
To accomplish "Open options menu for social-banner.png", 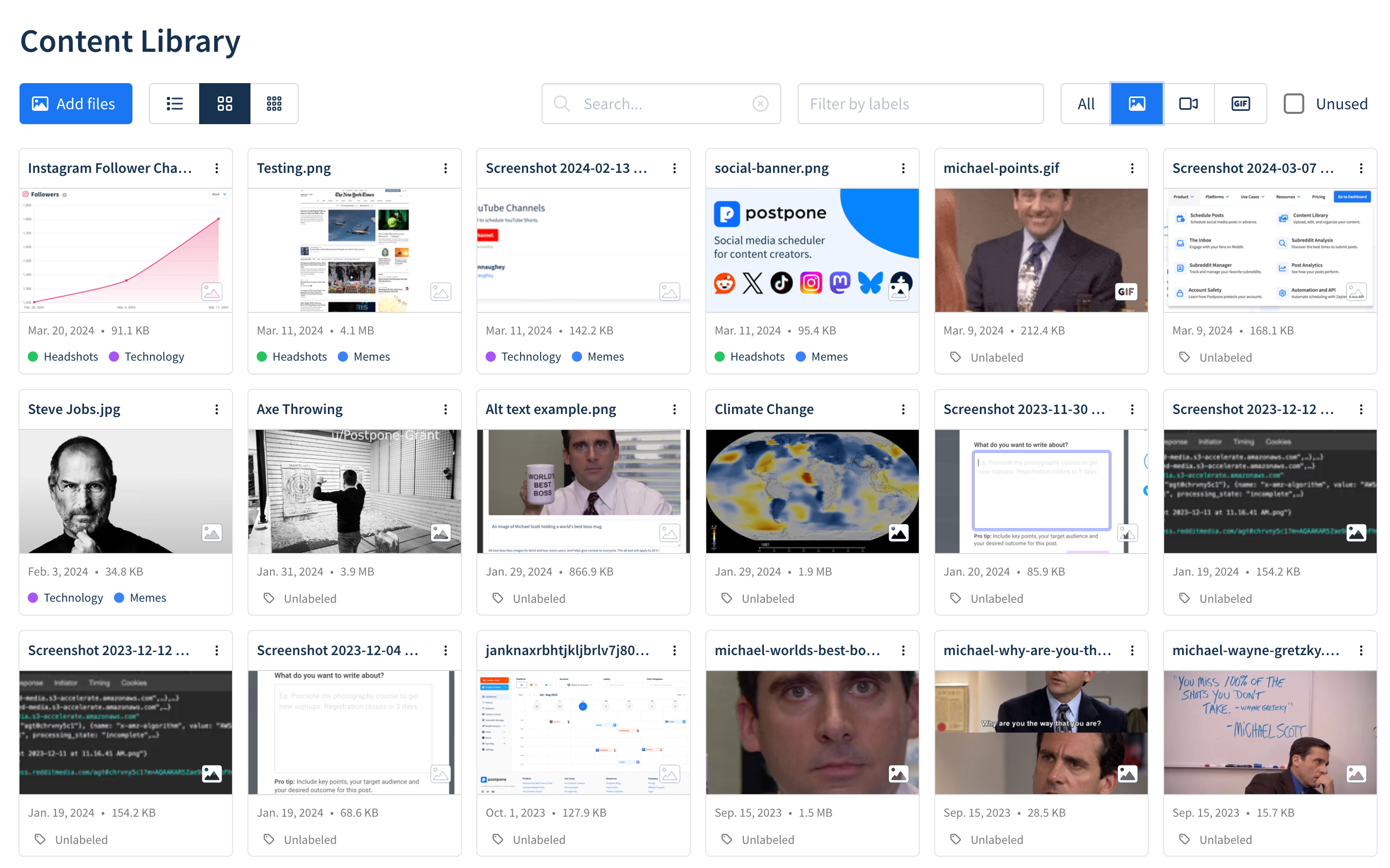I will pyautogui.click(x=903, y=168).
